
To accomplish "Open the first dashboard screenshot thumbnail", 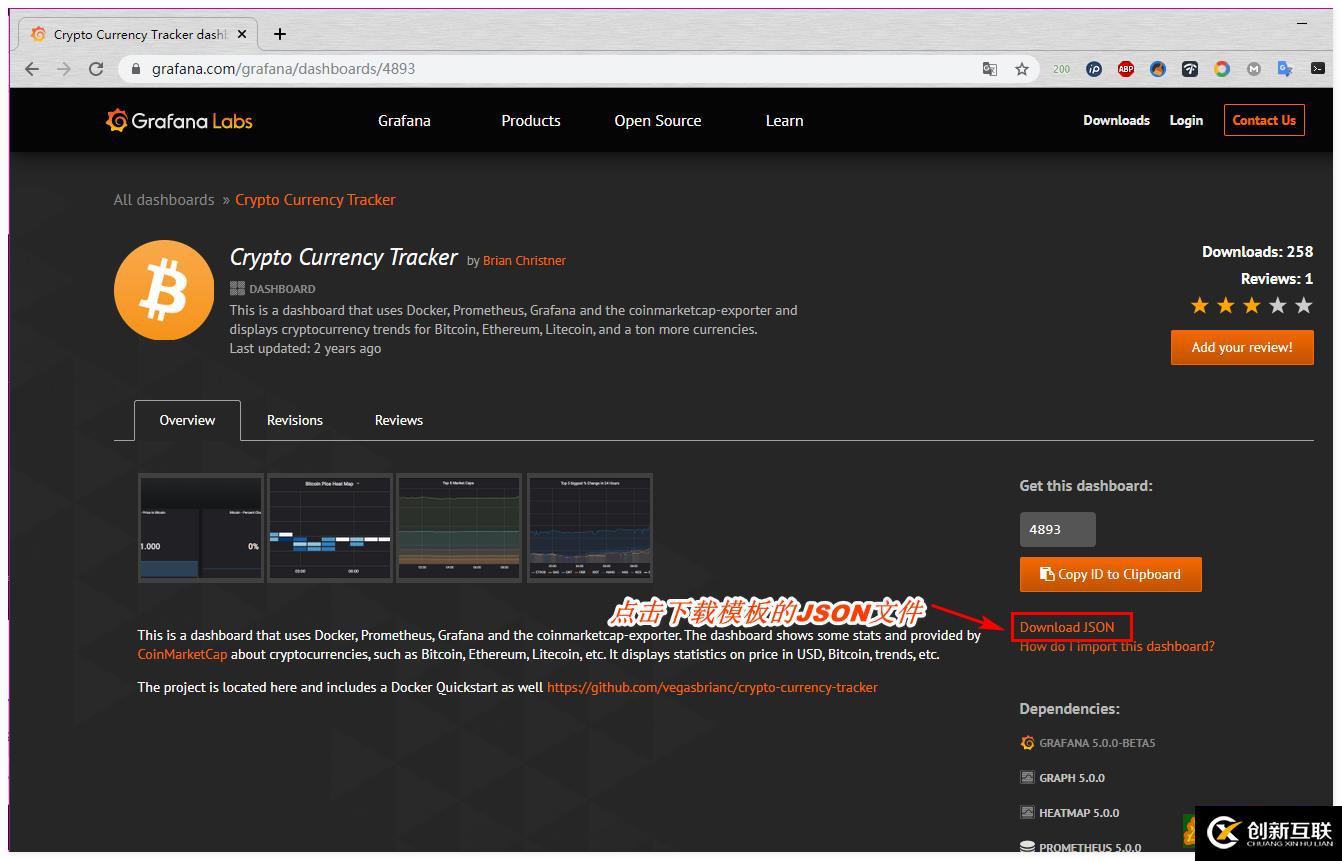I will coord(201,527).
